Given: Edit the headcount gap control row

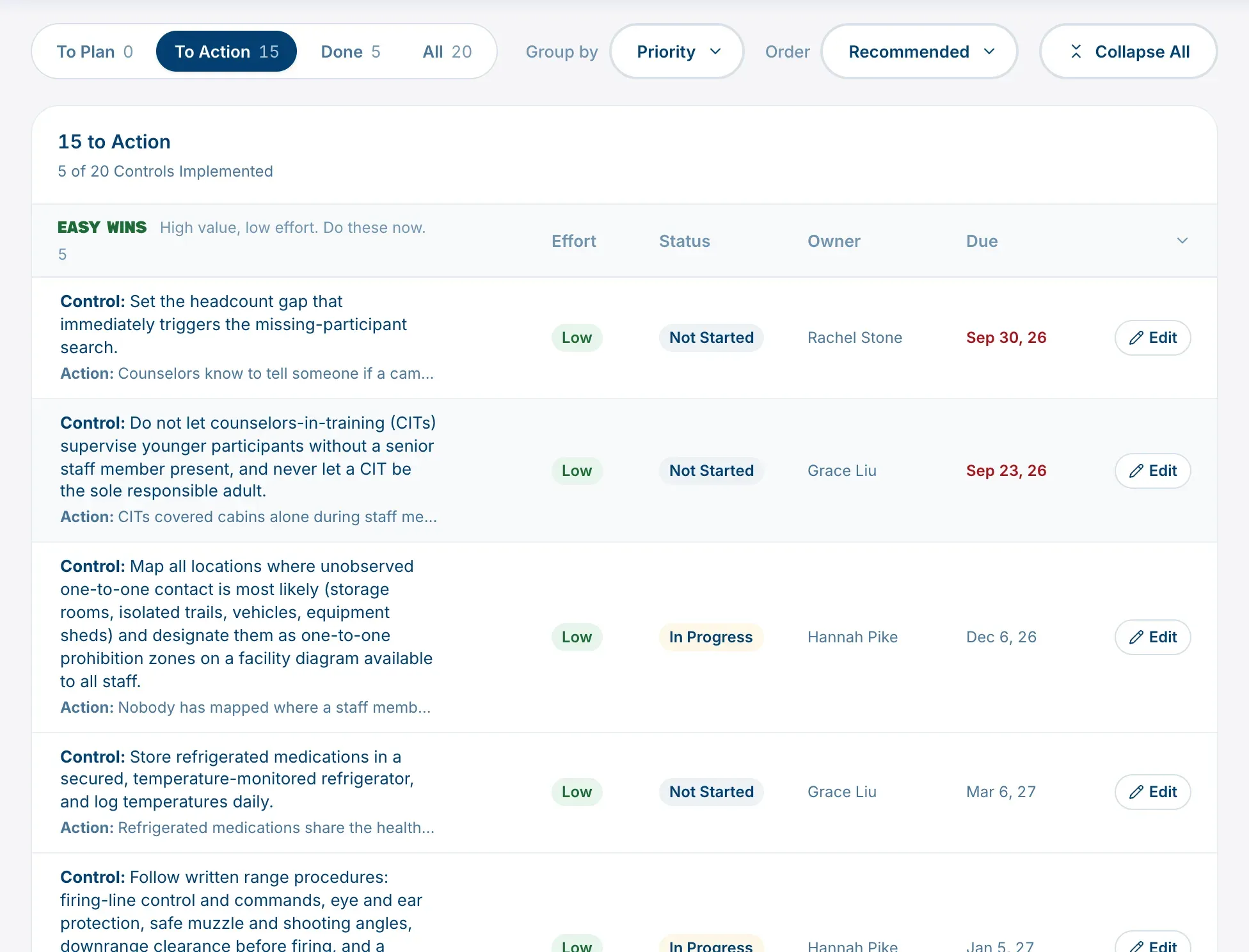Looking at the screenshot, I should (x=1152, y=338).
